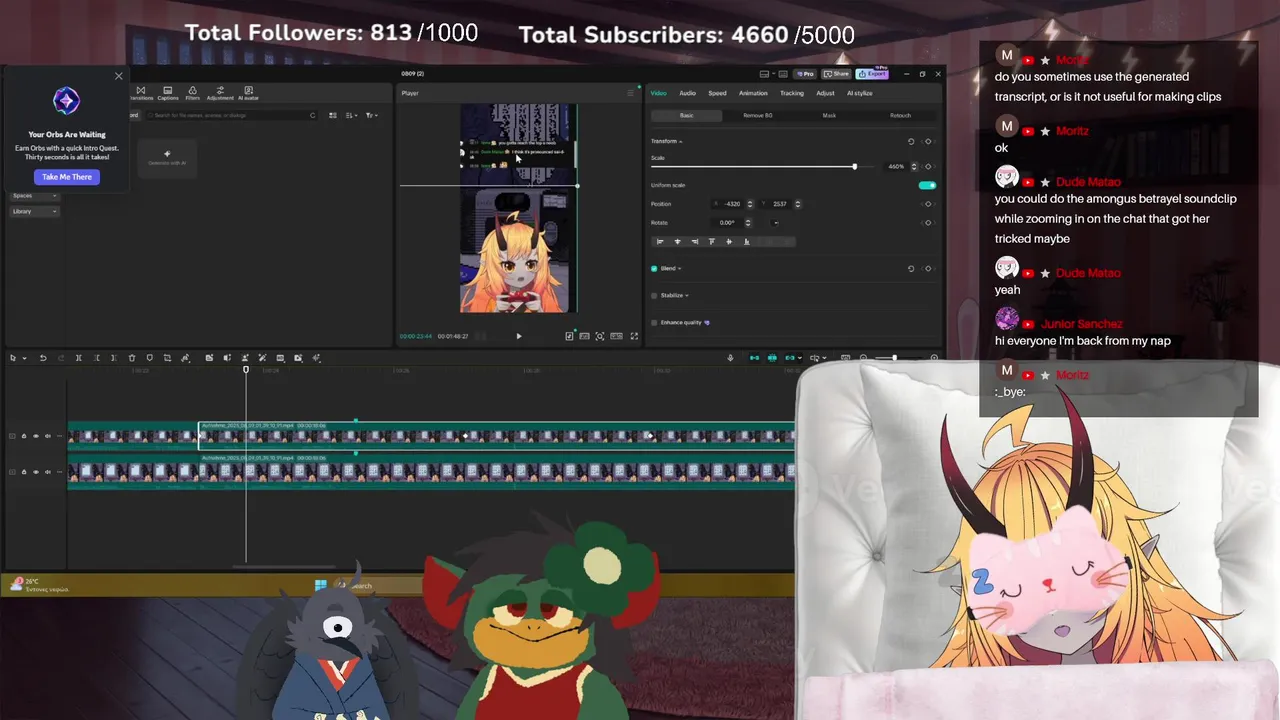Open the select tool mode dropdown arrow
The width and height of the screenshot is (1280, 720).
(24, 358)
